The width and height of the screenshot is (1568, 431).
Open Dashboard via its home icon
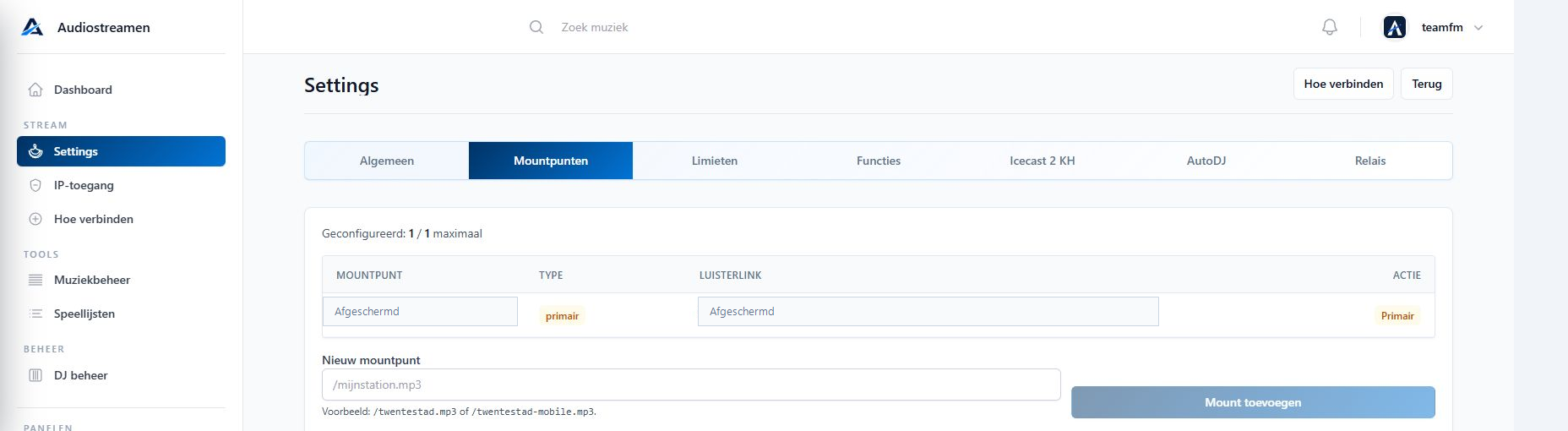point(35,90)
